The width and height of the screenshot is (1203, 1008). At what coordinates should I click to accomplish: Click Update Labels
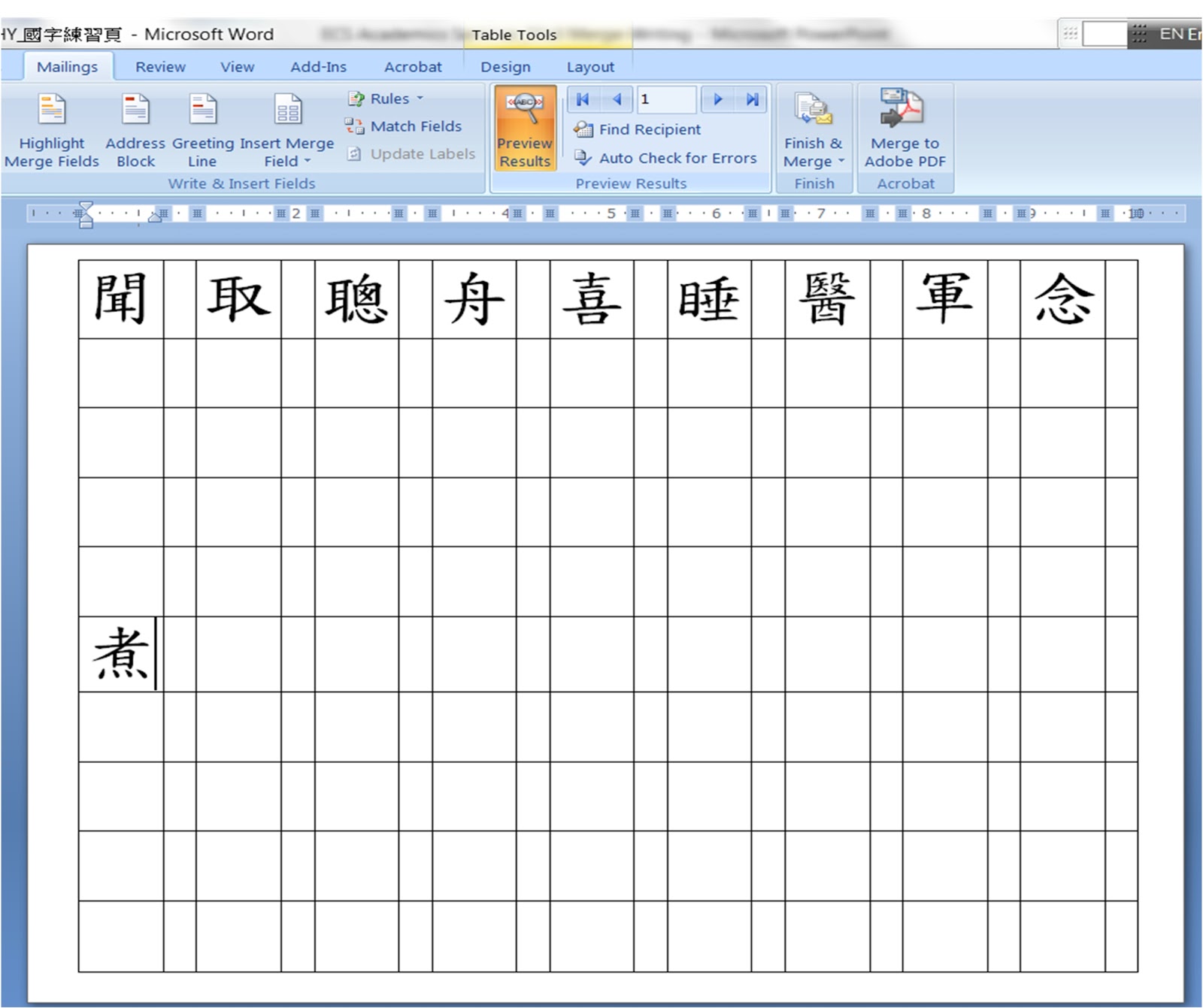[411, 154]
